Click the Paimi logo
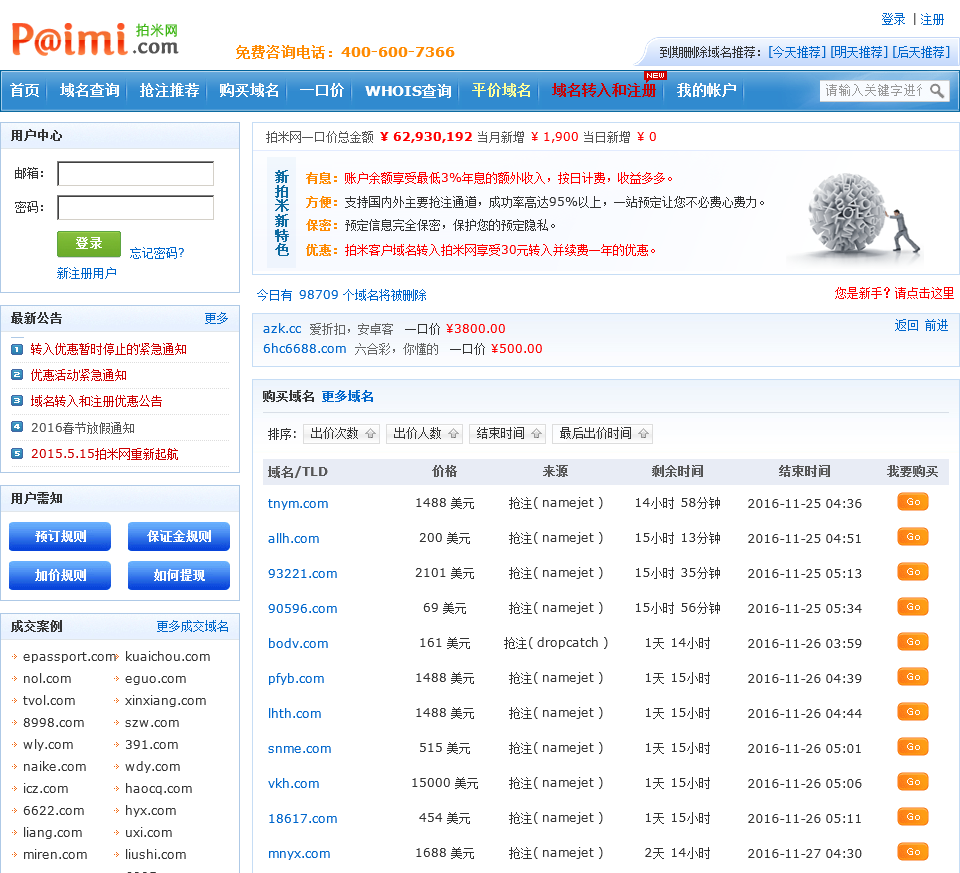The height and width of the screenshot is (873, 960). (x=95, y=40)
